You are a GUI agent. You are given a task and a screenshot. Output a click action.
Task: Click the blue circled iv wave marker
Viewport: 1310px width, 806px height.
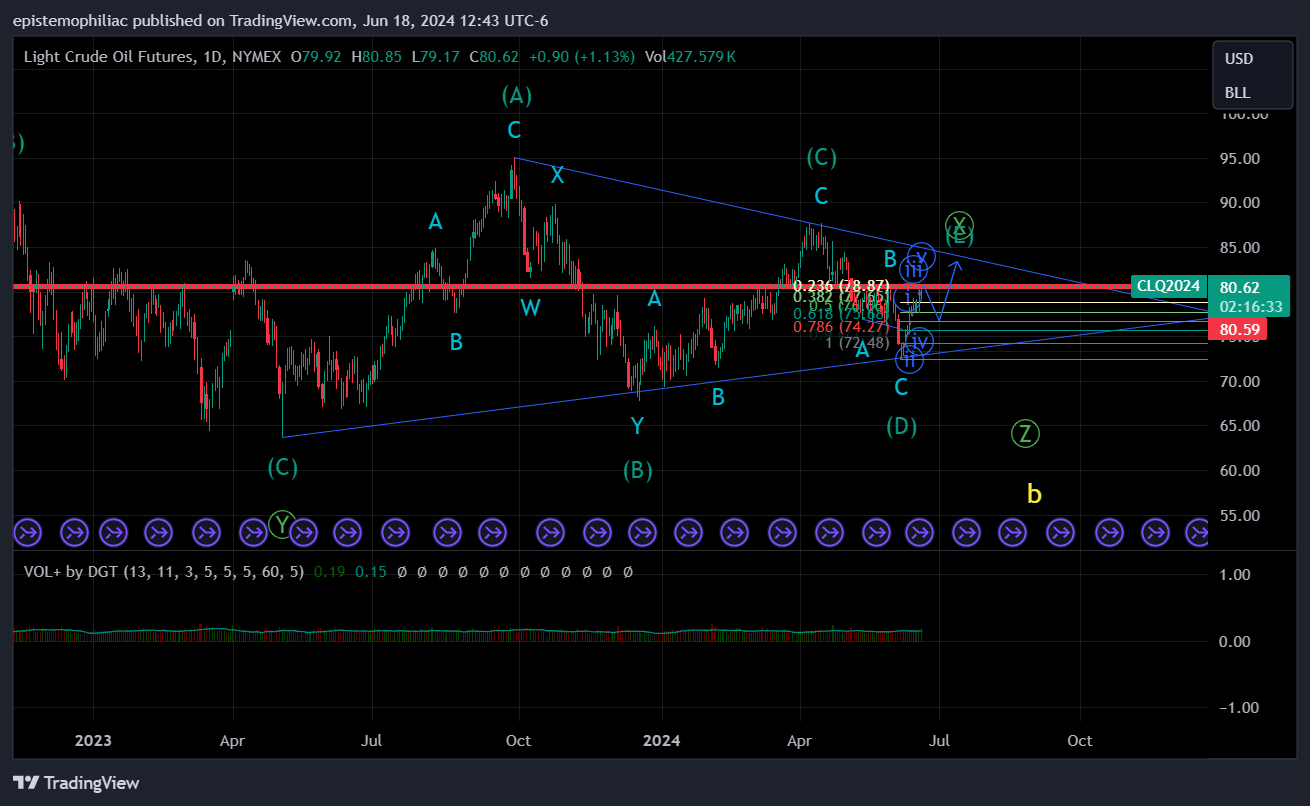920,342
